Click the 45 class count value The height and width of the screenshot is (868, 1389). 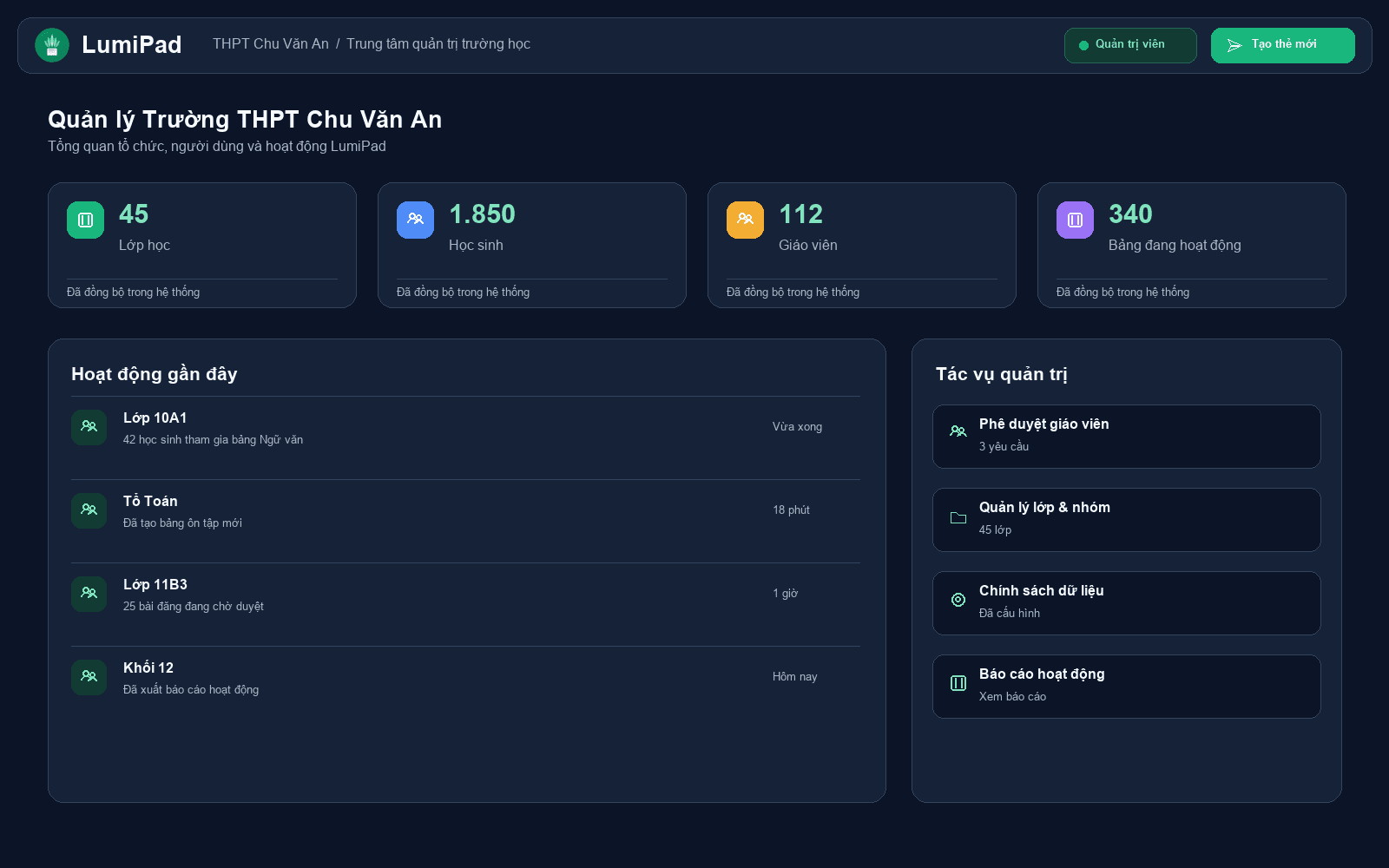point(134,214)
